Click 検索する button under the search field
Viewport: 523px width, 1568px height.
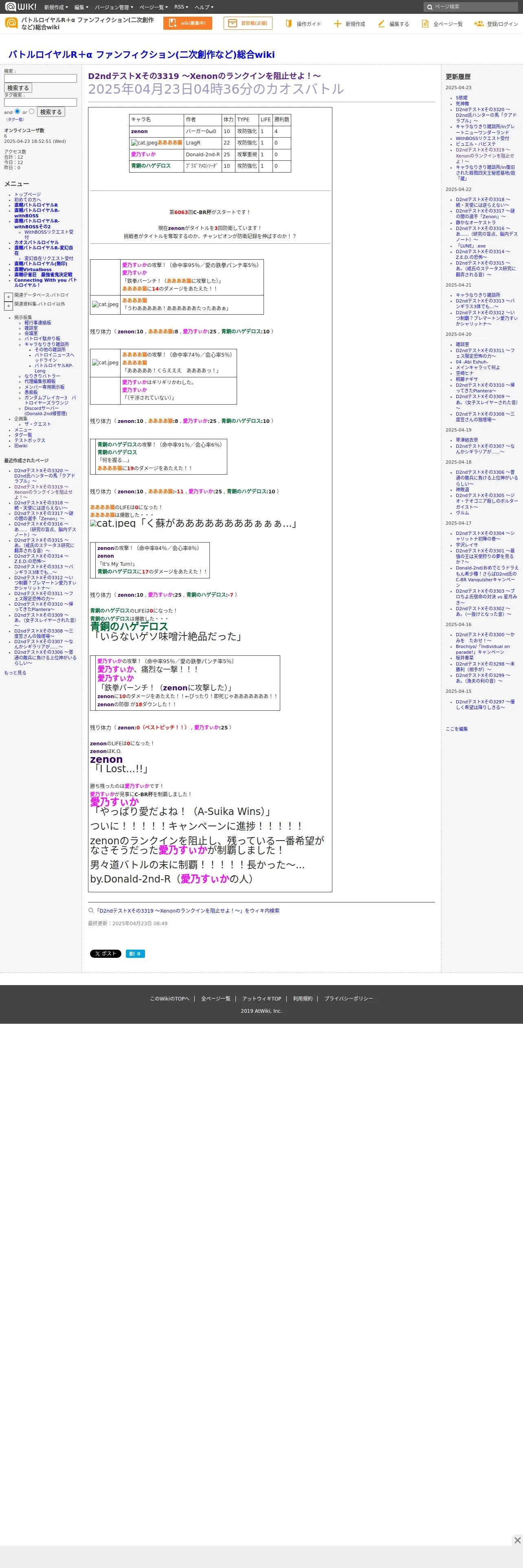coord(18,88)
